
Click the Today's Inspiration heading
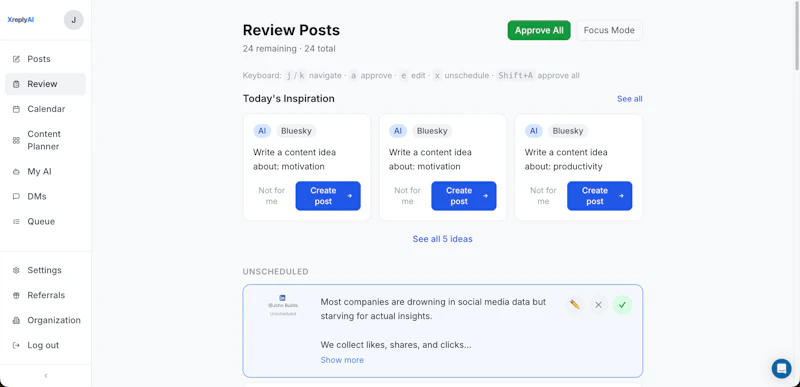(x=289, y=98)
